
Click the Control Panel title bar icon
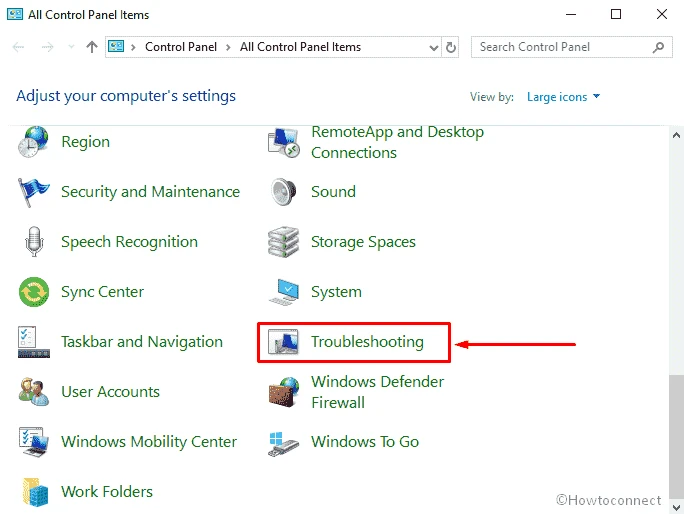(x=15, y=14)
